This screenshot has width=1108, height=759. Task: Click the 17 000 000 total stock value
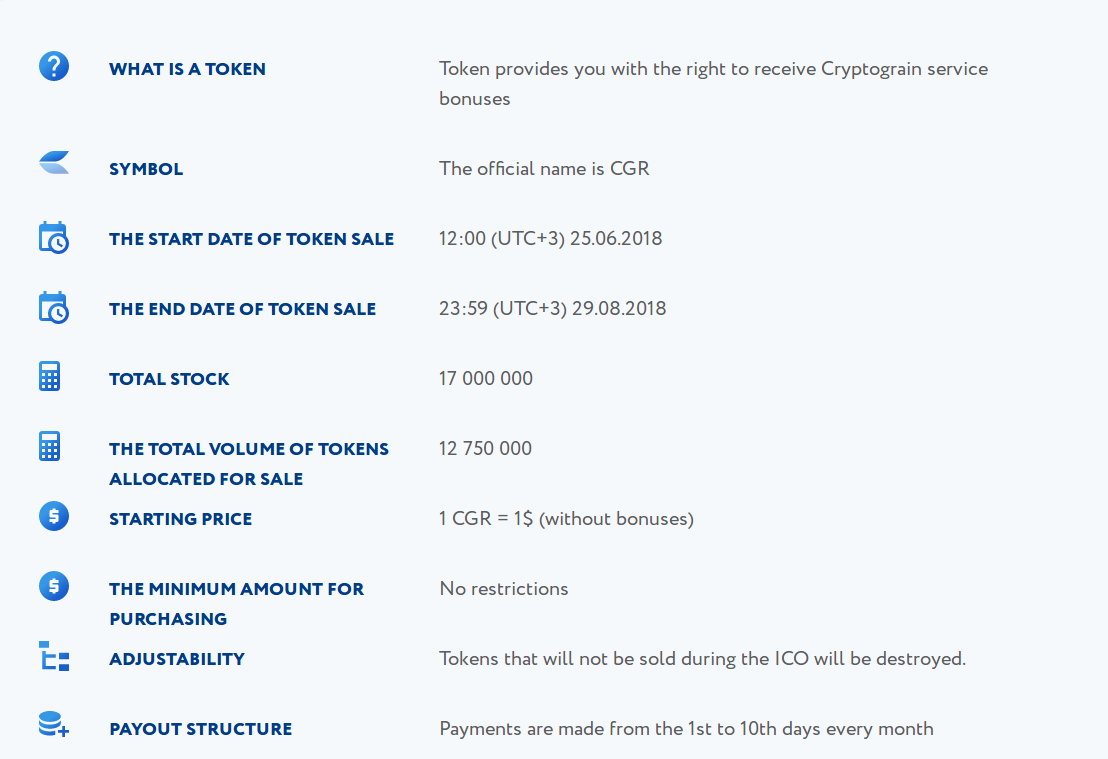click(486, 378)
